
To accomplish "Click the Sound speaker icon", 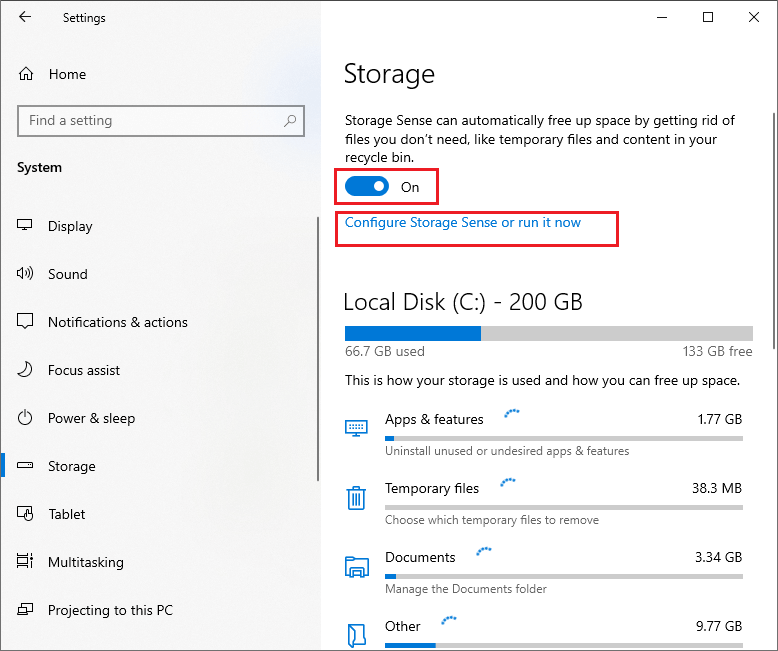I will [26, 274].
